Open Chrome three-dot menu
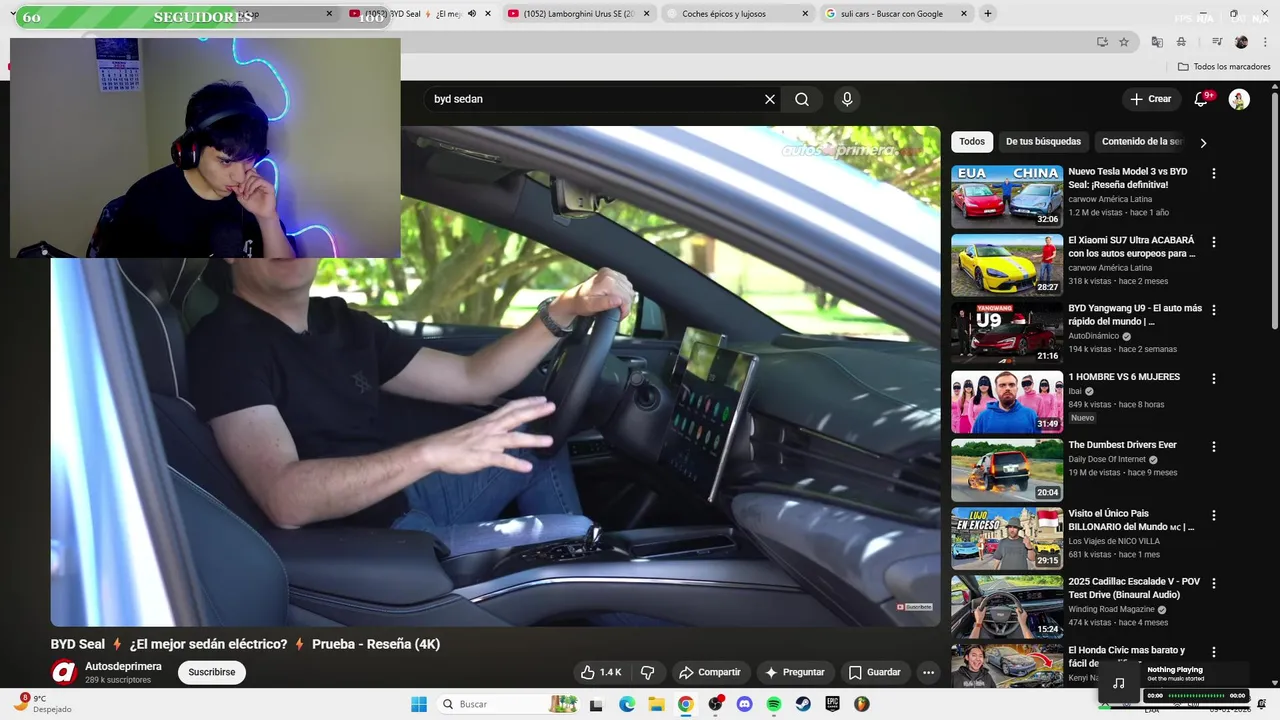The width and height of the screenshot is (1280, 720). 1263,42
